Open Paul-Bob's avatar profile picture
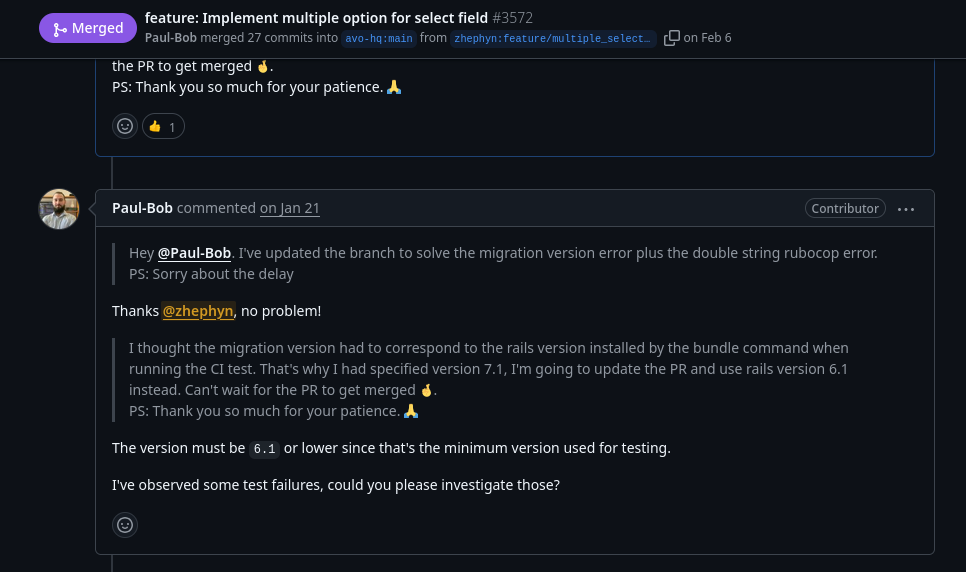The width and height of the screenshot is (966, 572). click(x=59, y=209)
